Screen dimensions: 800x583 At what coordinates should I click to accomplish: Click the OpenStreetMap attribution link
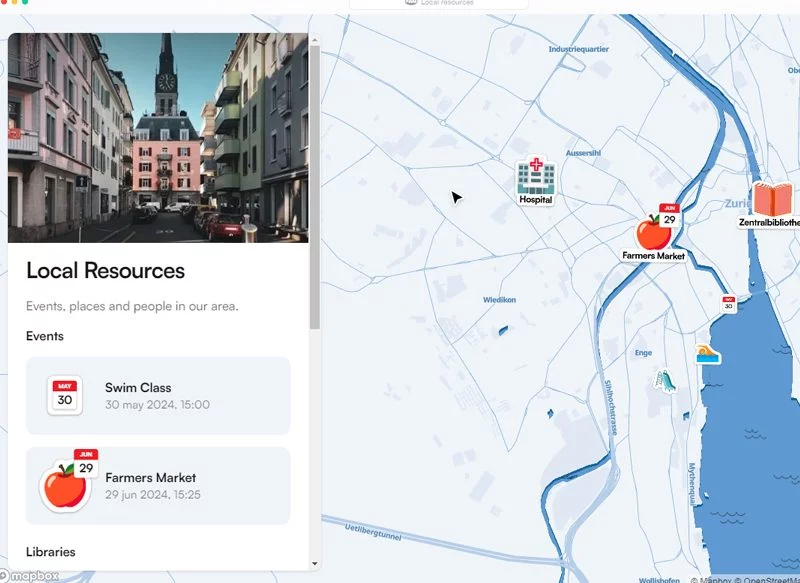tap(768, 579)
